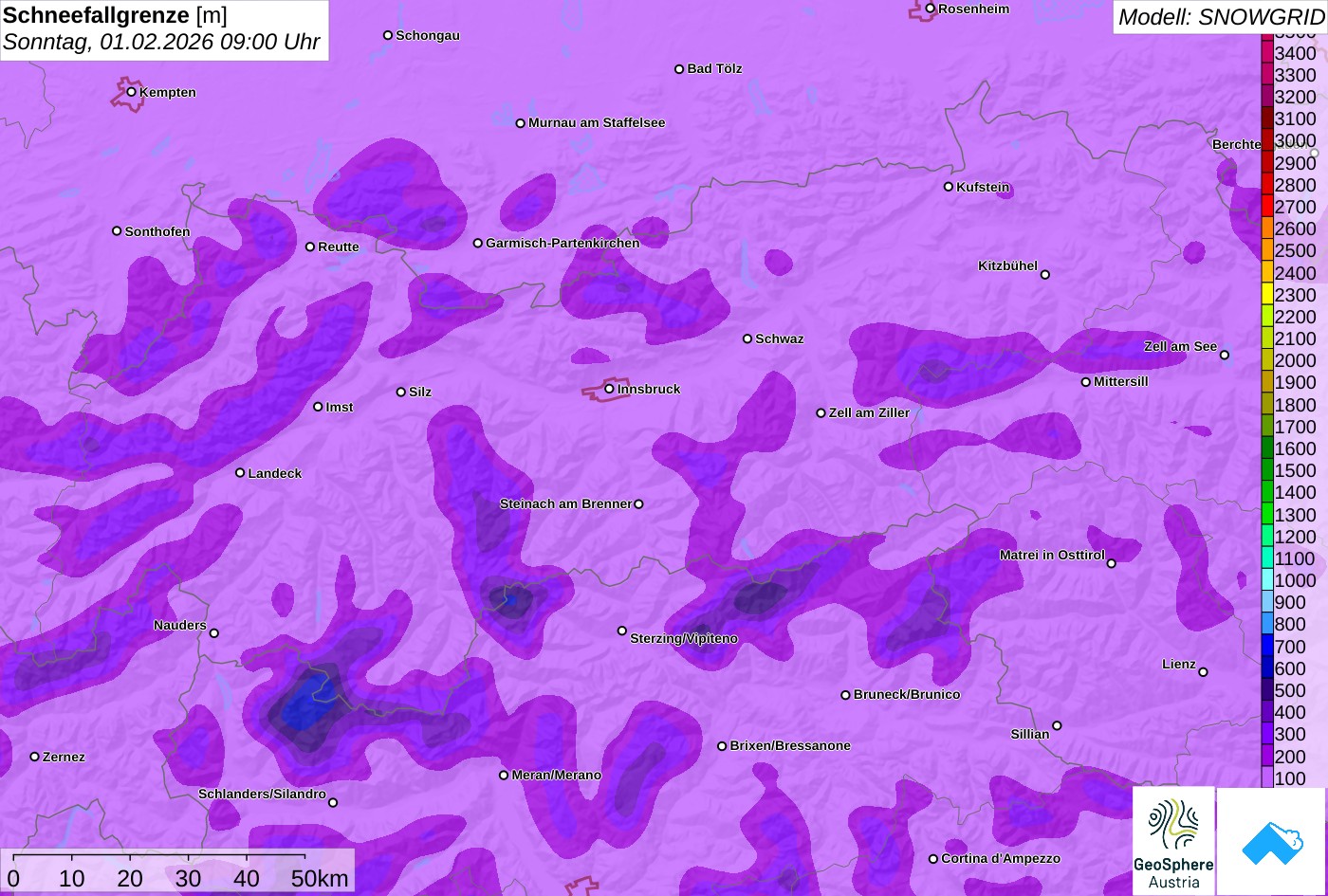Image resolution: width=1328 pixels, height=896 pixels.
Task: Click the Brixen/Bressanone label
Action: (790, 746)
